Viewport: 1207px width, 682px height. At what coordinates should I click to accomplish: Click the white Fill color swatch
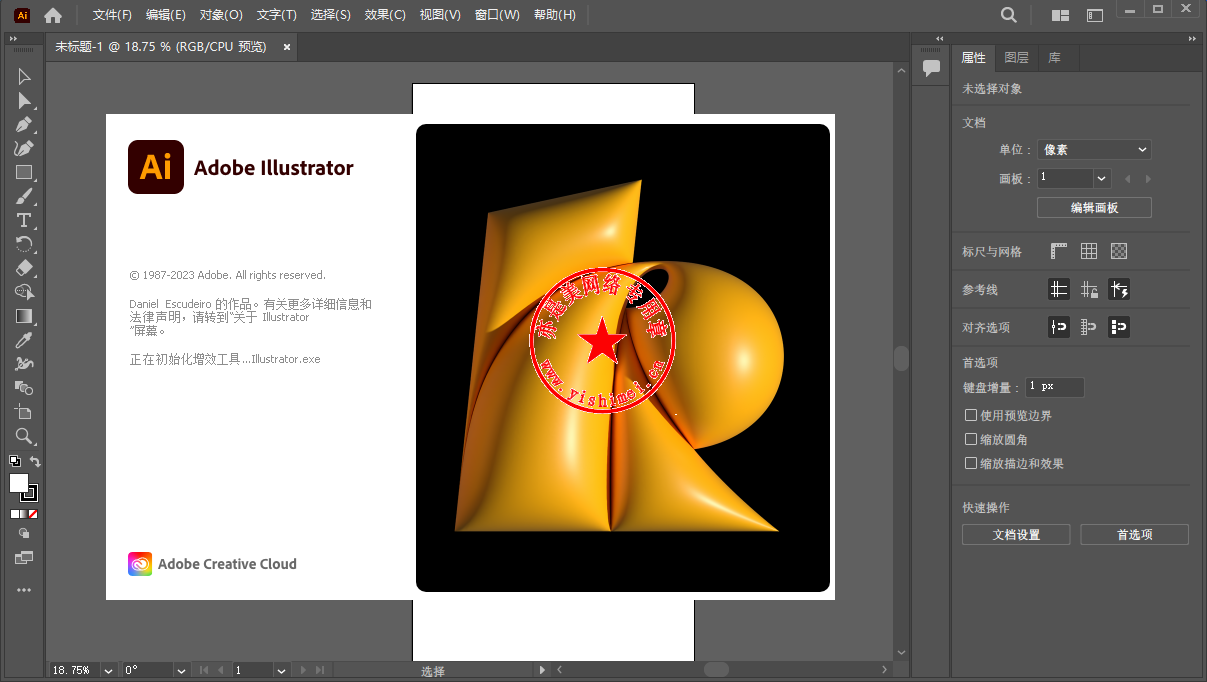(19, 483)
